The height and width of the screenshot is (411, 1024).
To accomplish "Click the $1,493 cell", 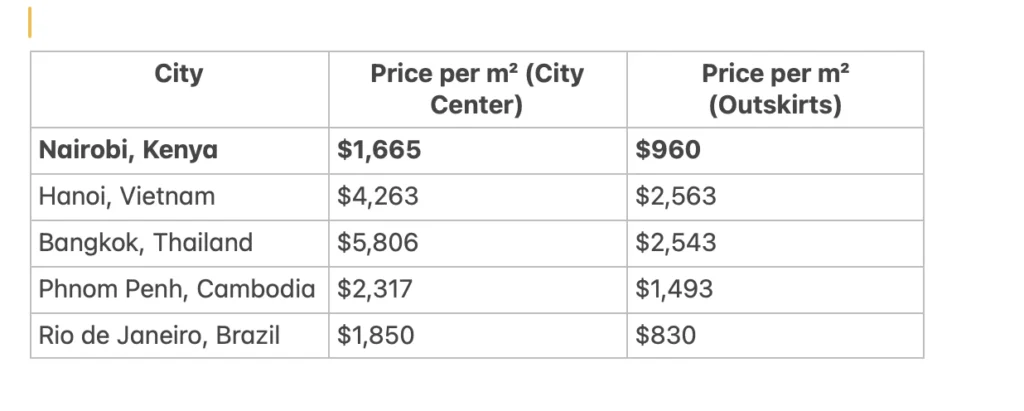I will point(775,290).
